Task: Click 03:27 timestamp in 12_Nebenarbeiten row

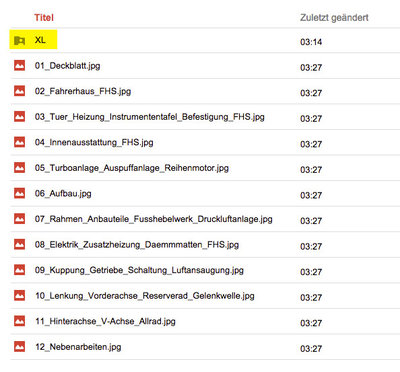Action: pos(311,349)
